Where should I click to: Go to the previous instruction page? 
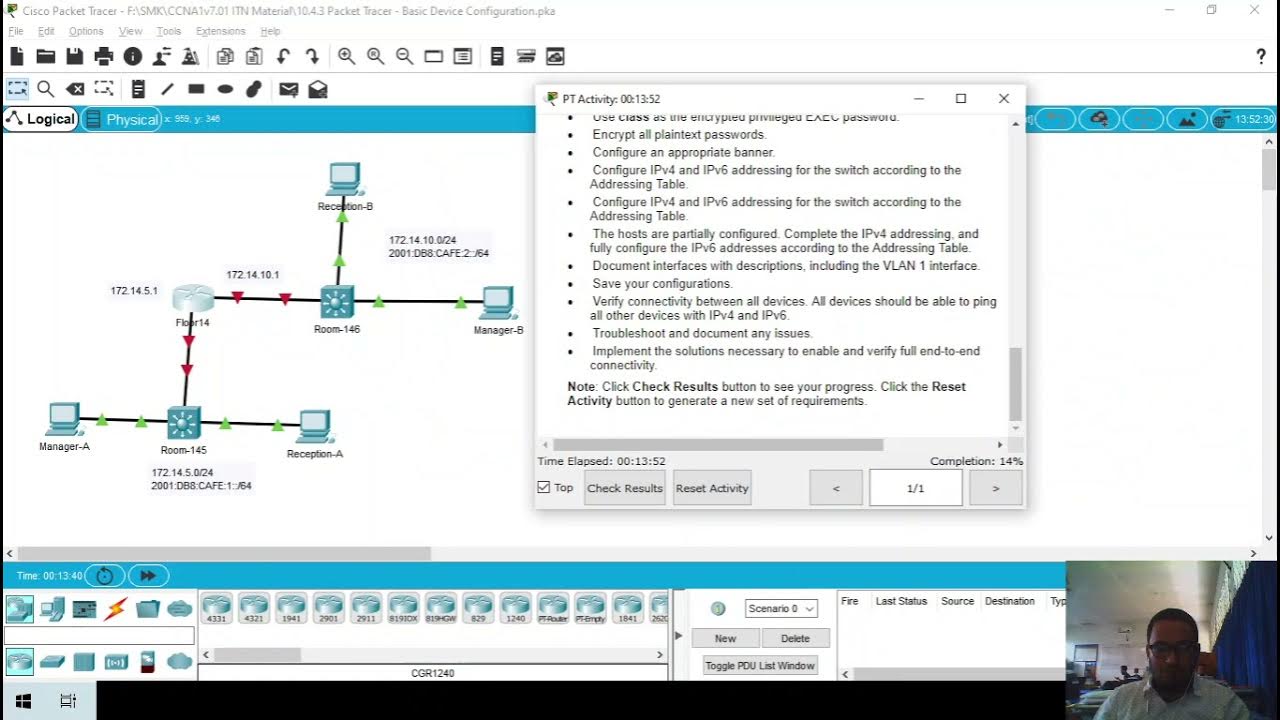(836, 488)
